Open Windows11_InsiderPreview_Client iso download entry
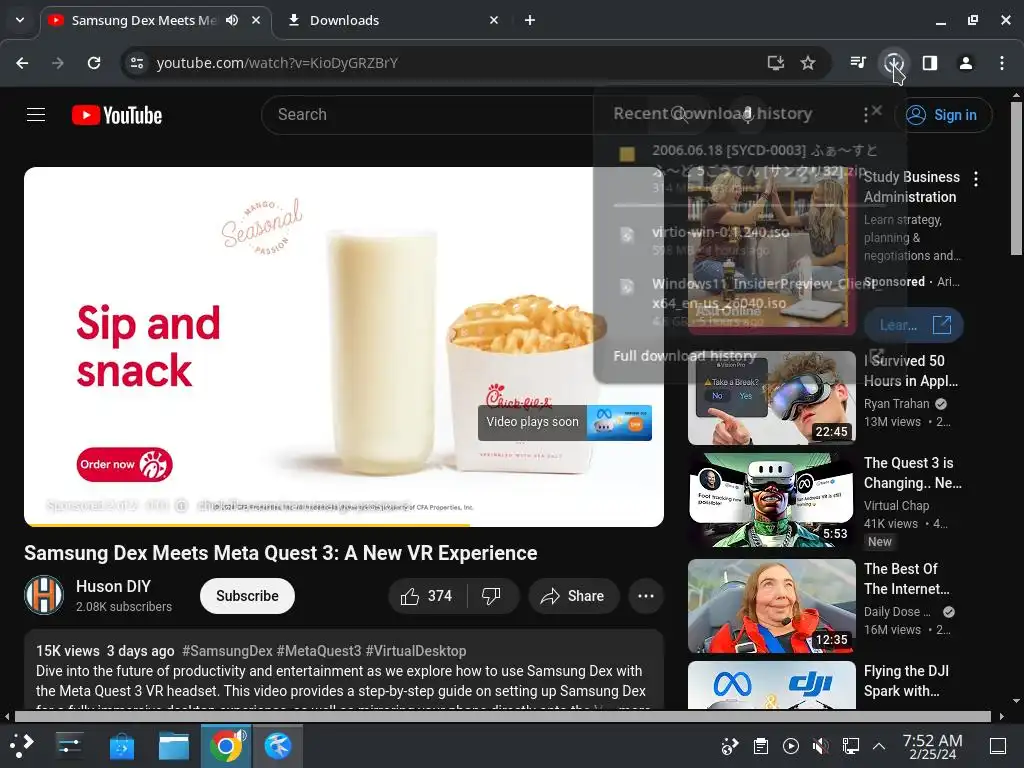The height and width of the screenshot is (768, 1024). click(x=750, y=302)
